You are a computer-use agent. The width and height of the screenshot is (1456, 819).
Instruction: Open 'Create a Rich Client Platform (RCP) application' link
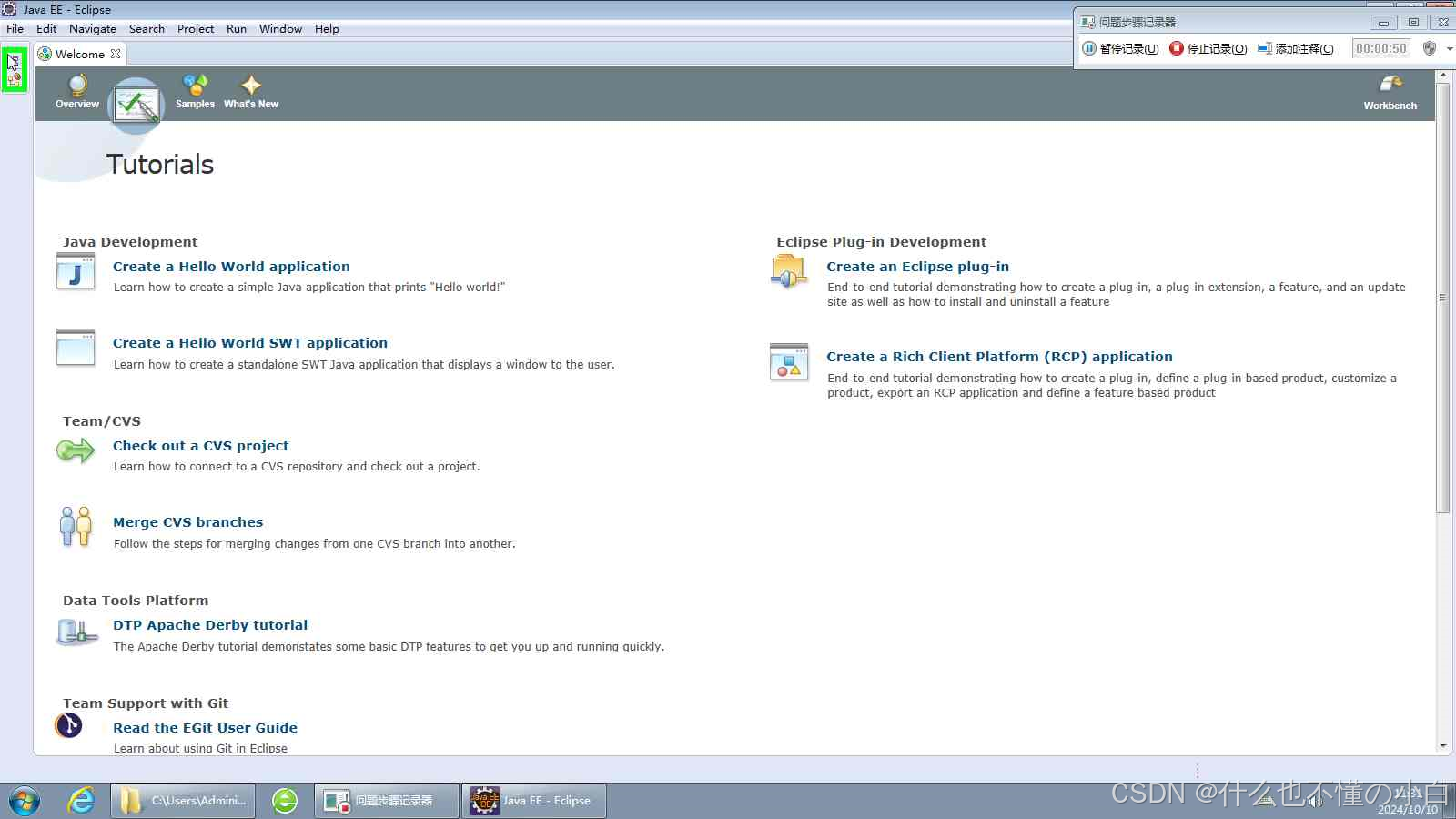click(x=999, y=357)
